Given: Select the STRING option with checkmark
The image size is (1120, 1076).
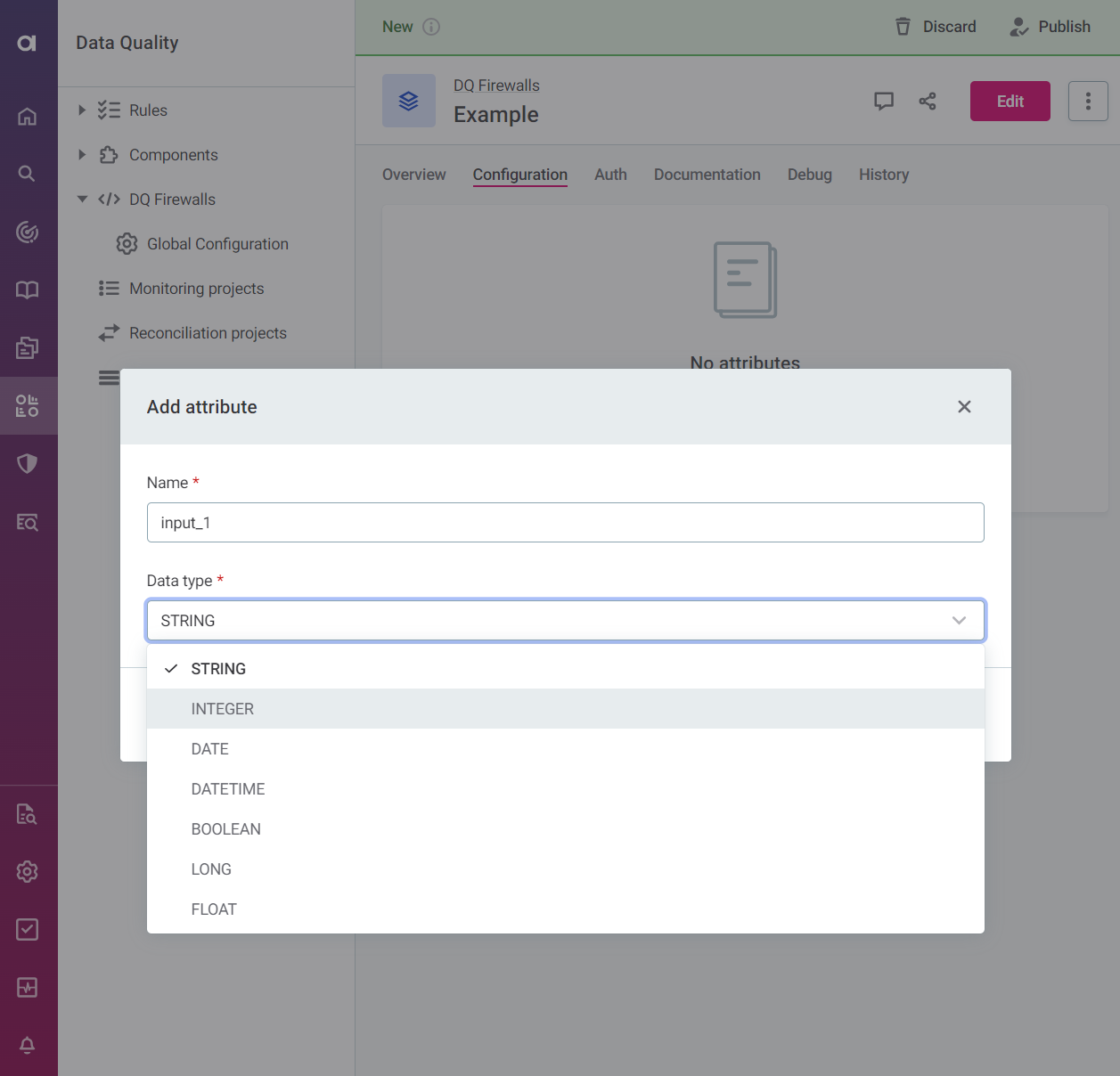Looking at the screenshot, I should (217, 668).
